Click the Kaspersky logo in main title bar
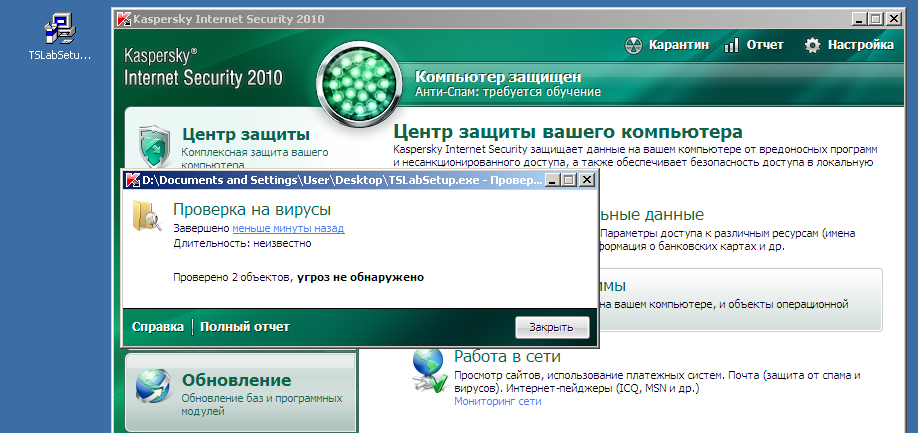Image resolution: width=918 pixels, height=433 pixels. click(124, 19)
